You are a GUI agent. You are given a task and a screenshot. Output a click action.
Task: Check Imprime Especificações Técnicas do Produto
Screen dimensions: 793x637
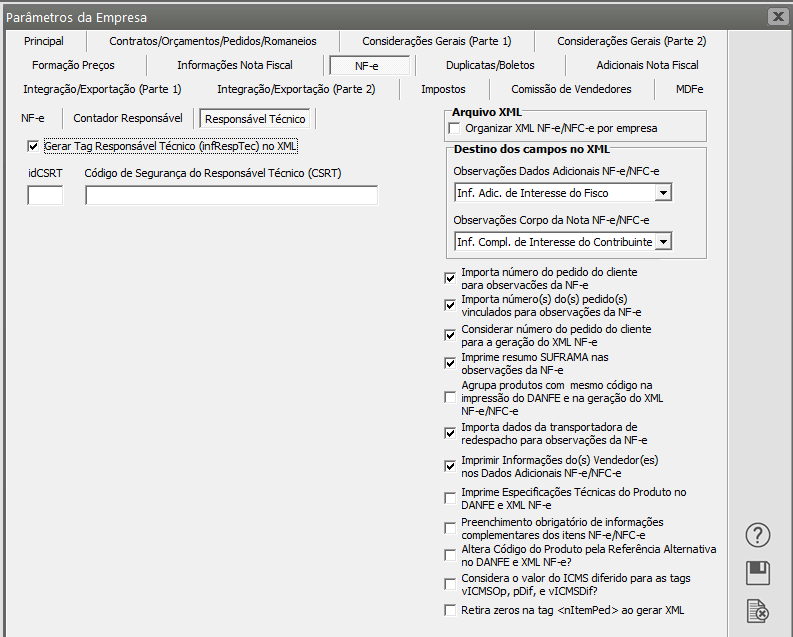[x=450, y=498]
